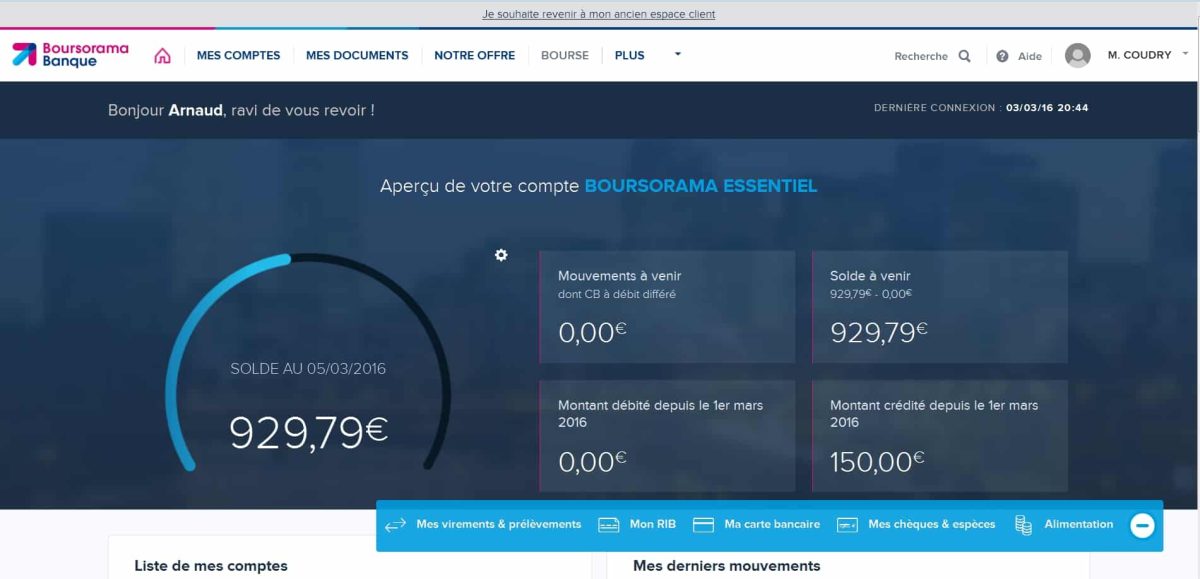Click the coins Alimentation icon
The width and height of the screenshot is (1200, 579).
[1023, 525]
